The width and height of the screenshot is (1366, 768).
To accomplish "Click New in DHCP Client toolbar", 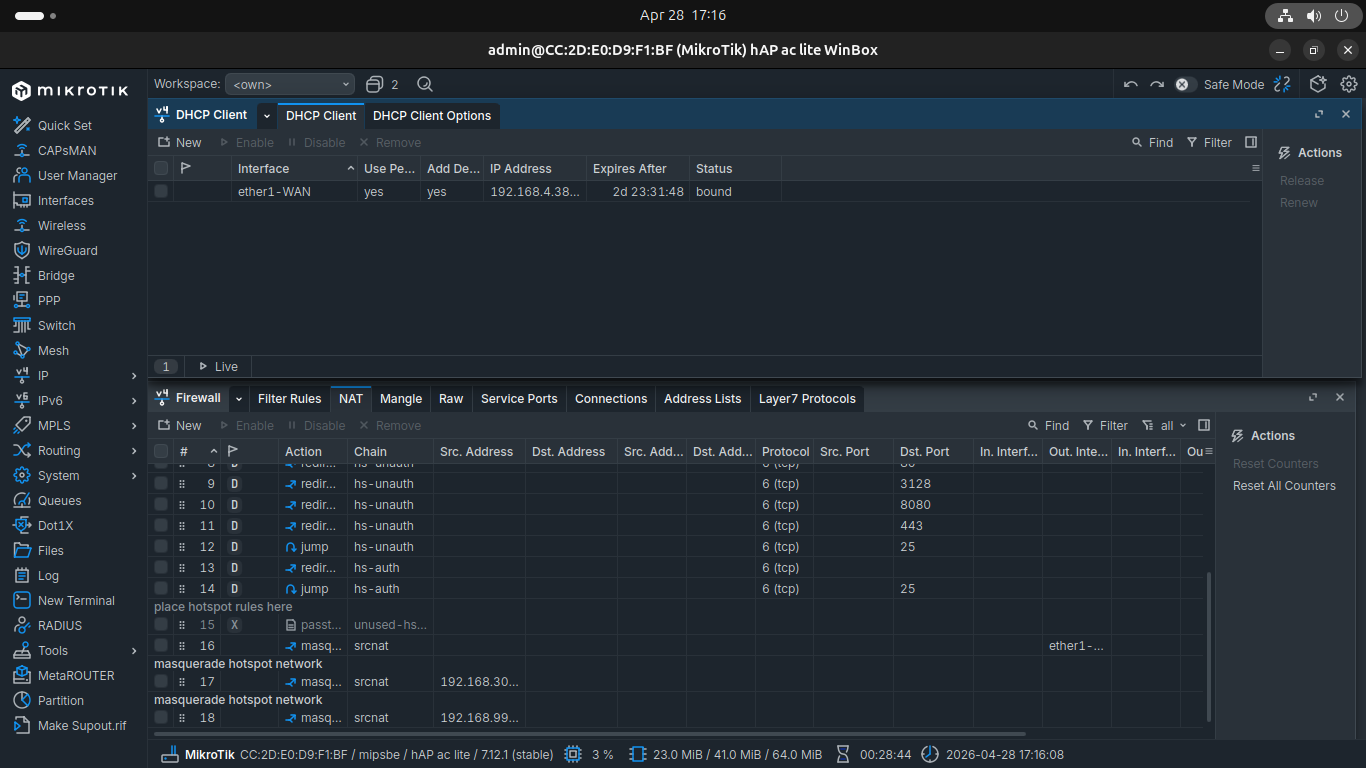I will (x=180, y=142).
